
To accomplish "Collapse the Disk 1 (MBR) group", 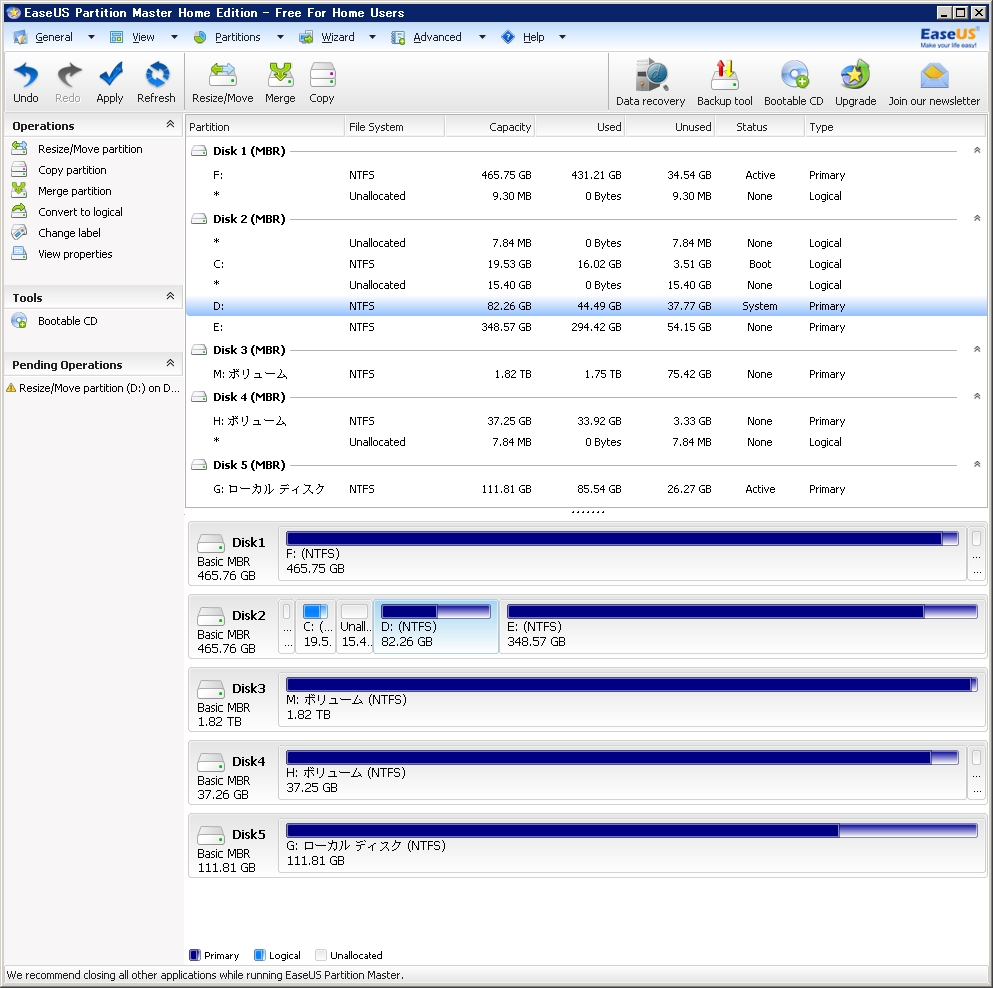I will [976, 151].
